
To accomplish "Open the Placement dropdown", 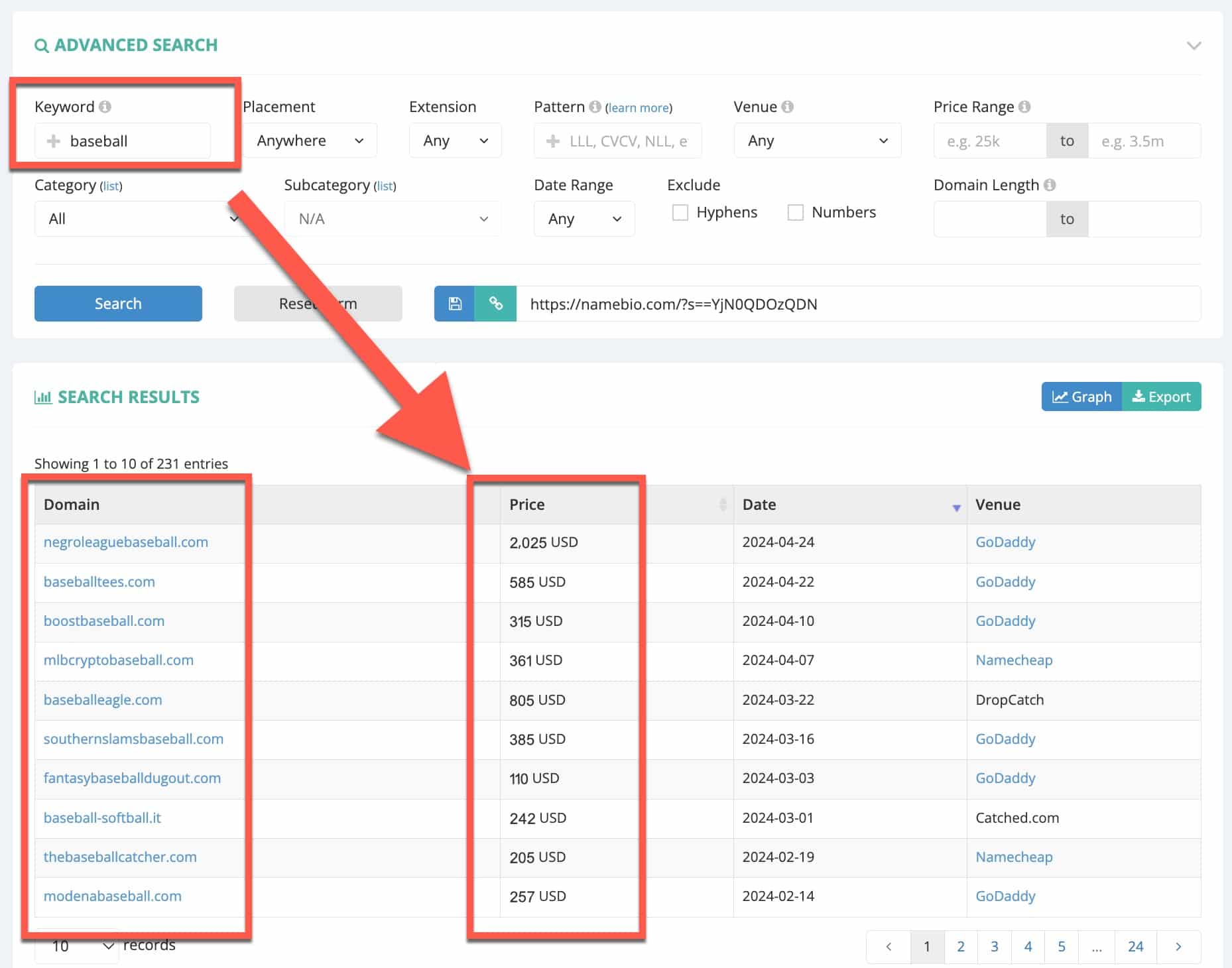I will (x=310, y=141).
